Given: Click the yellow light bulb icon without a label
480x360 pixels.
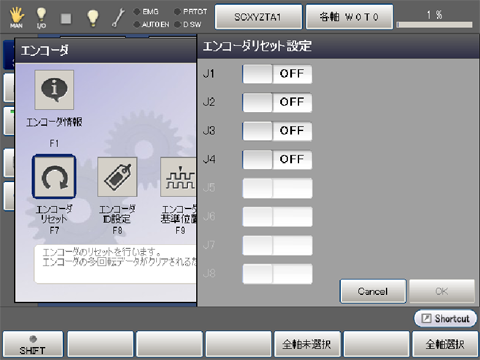Looking at the screenshot, I should pos(93,18).
